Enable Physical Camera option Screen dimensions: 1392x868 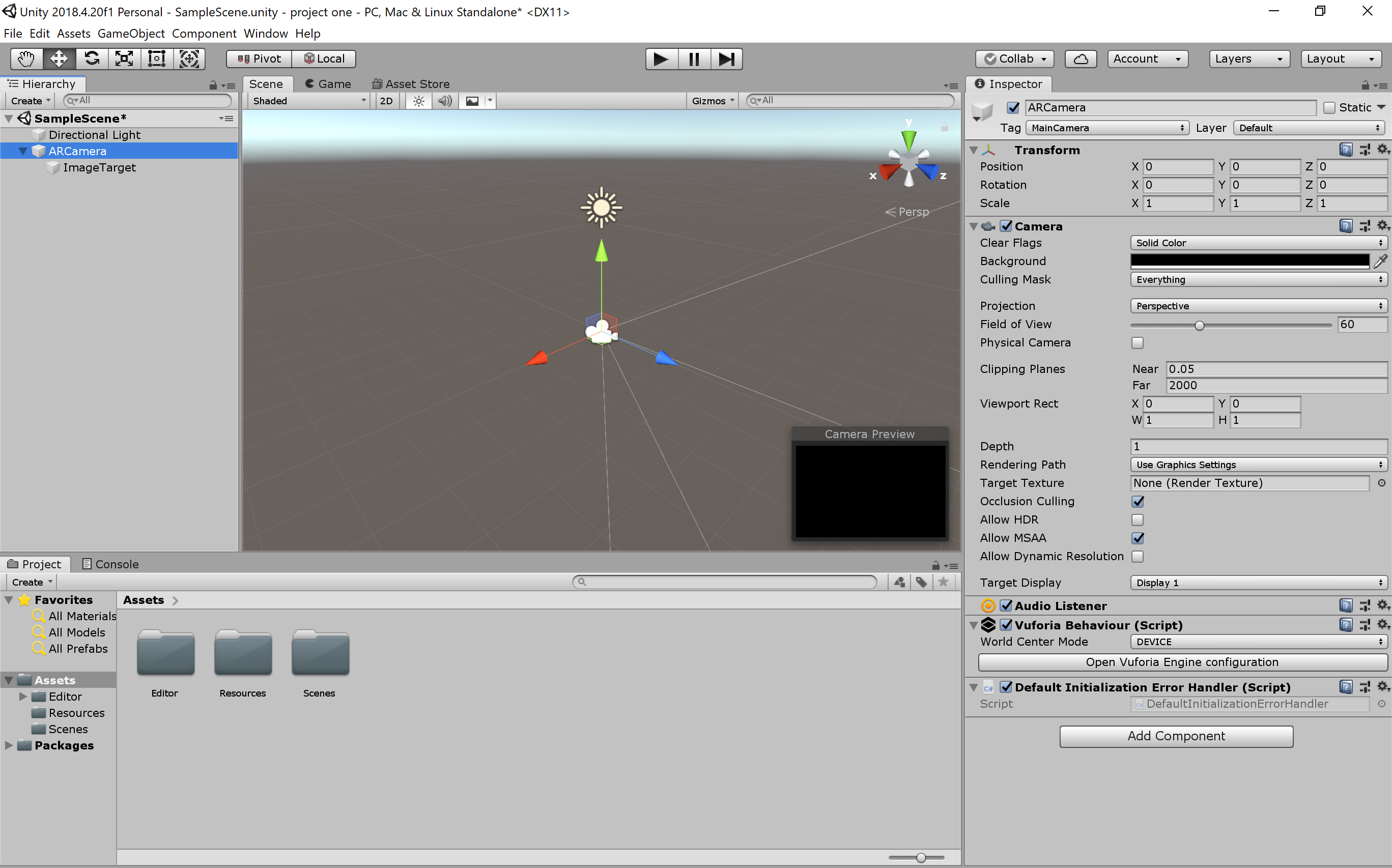(1138, 343)
